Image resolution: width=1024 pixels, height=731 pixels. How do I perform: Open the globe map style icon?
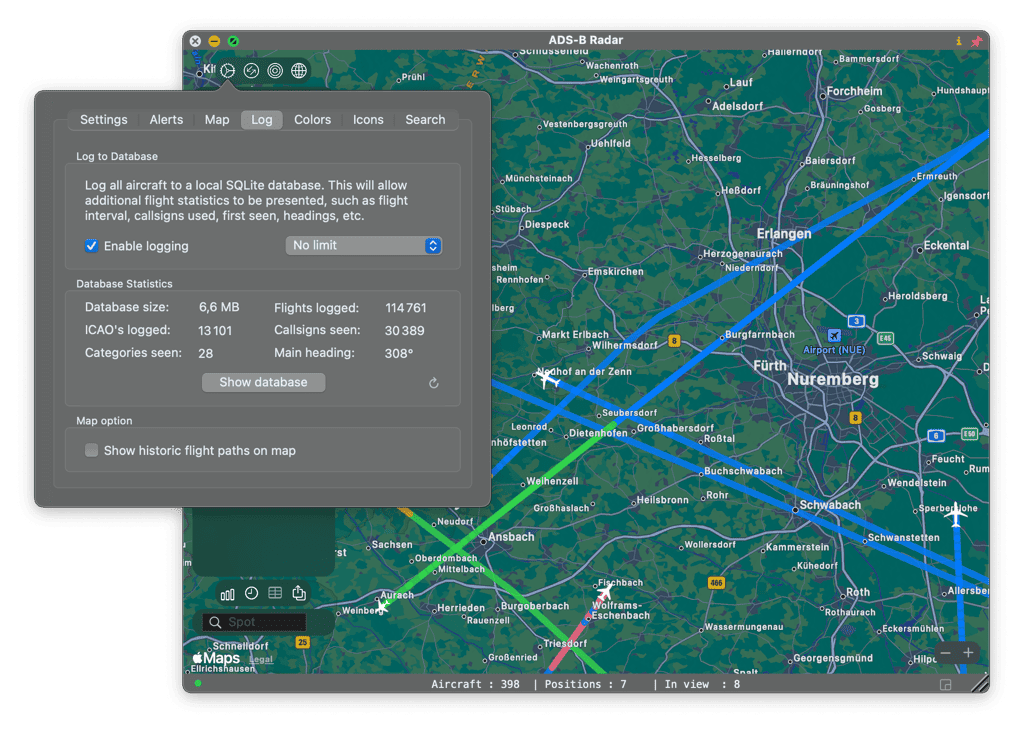coord(298,70)
